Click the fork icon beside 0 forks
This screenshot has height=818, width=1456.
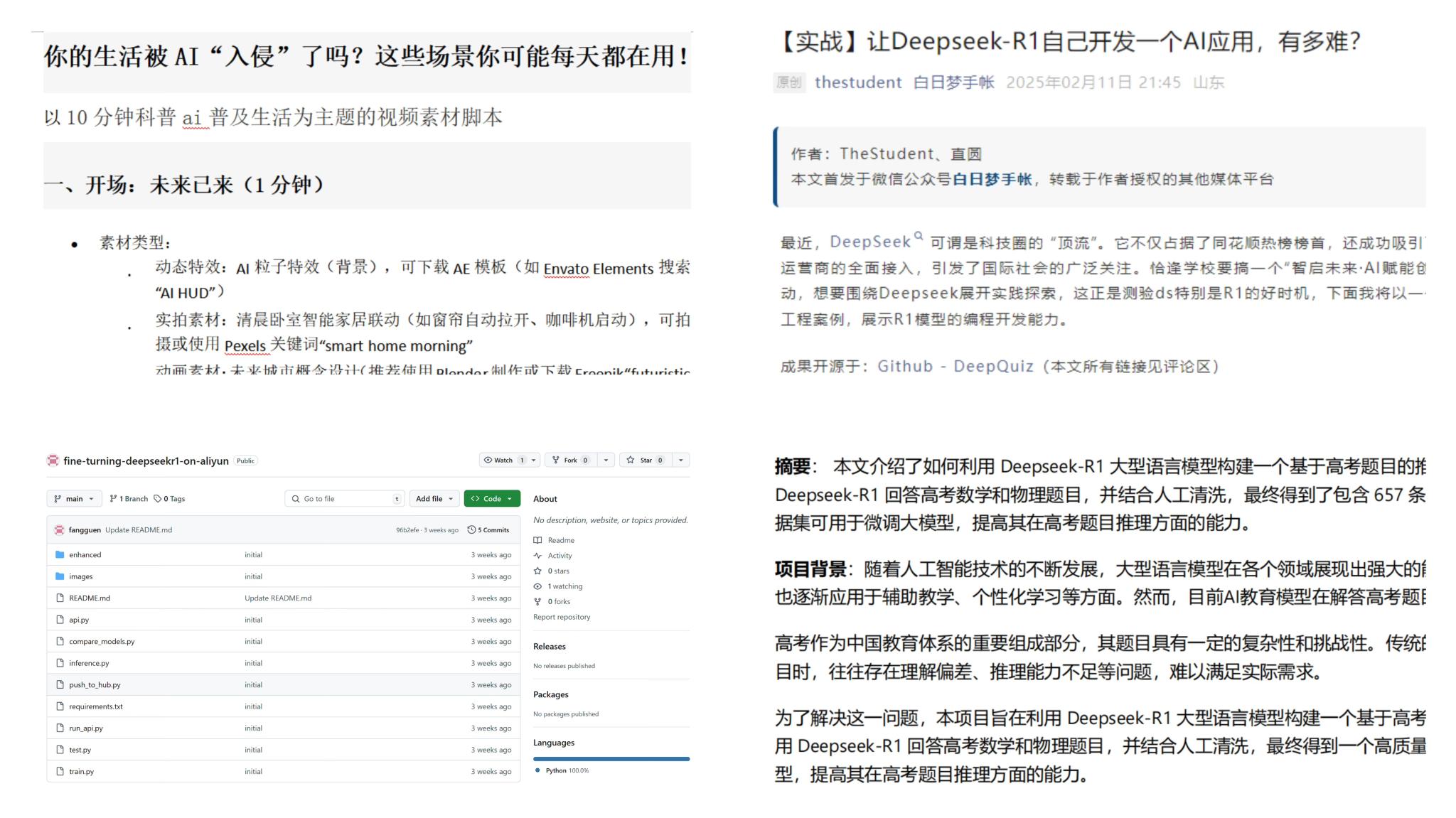(x=537, y=602)
